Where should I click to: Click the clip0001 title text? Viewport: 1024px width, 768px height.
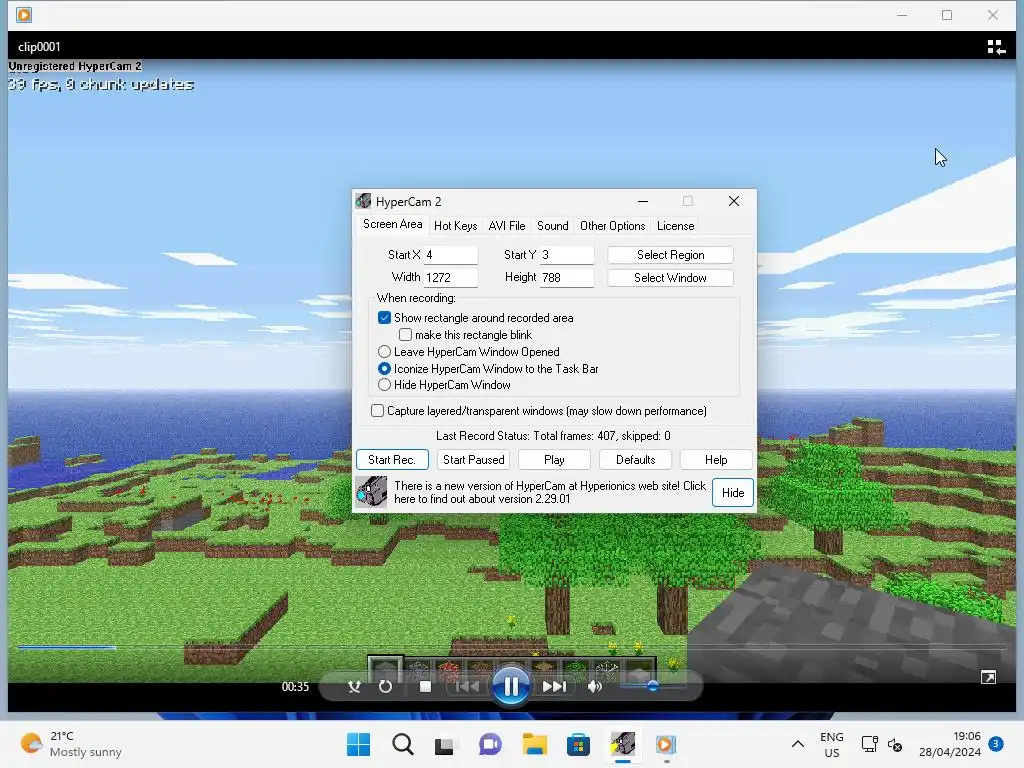pos(39,47)
